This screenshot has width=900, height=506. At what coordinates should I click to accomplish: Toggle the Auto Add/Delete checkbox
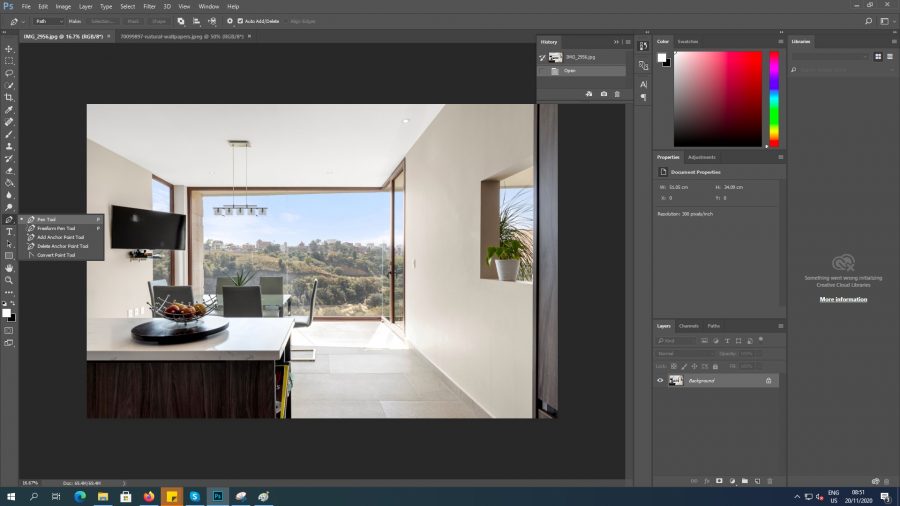pos(240,21)
